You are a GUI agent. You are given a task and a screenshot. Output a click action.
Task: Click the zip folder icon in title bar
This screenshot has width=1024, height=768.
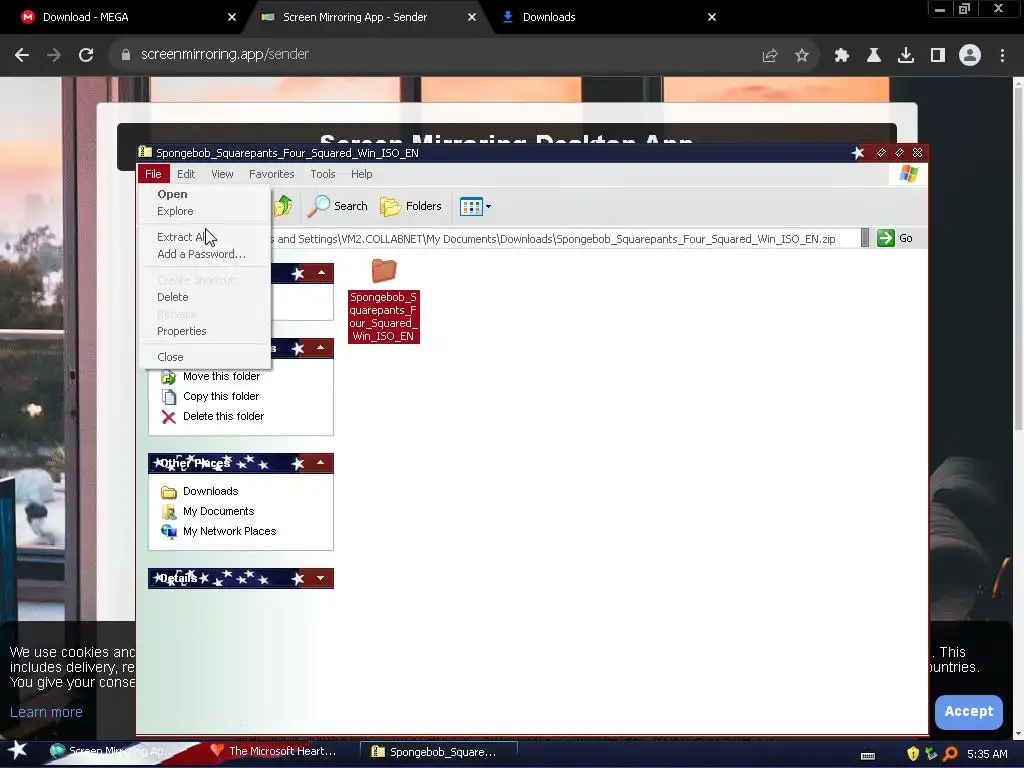(x=144, y=152)
